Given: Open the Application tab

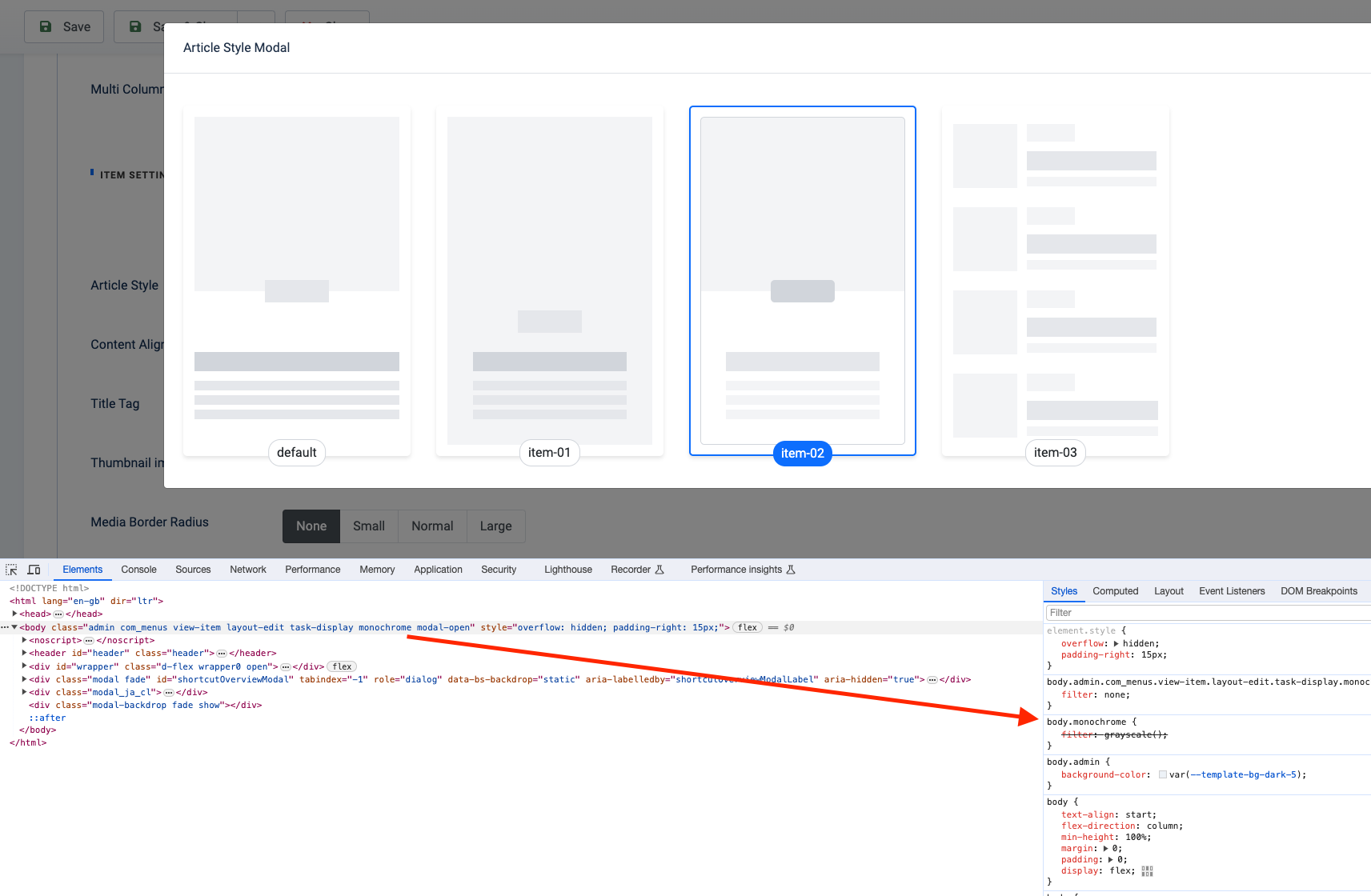Looking at the screenshot, I should tap(438, 570).
